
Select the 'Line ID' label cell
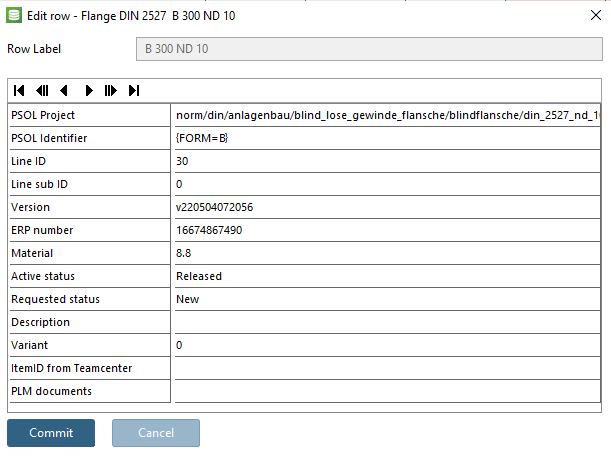click(x=90, y=161)
